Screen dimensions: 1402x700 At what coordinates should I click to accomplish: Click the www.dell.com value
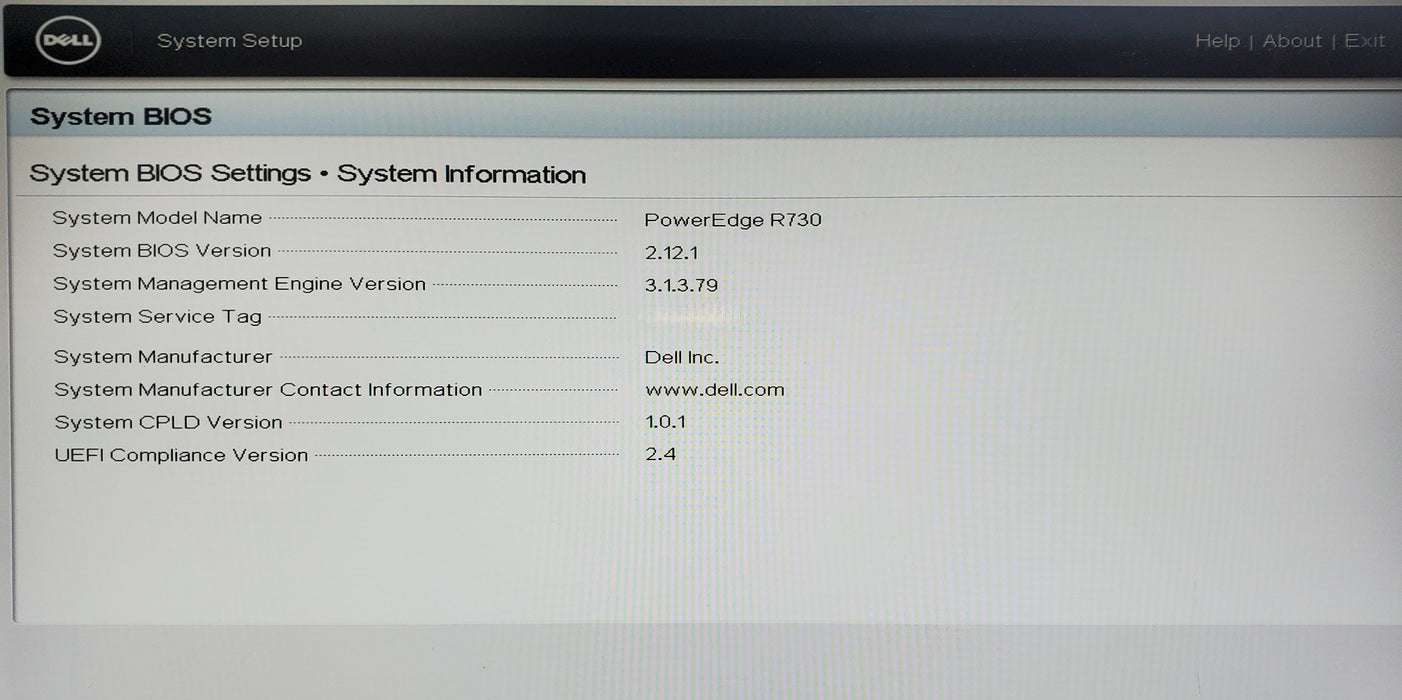[715, 390]
